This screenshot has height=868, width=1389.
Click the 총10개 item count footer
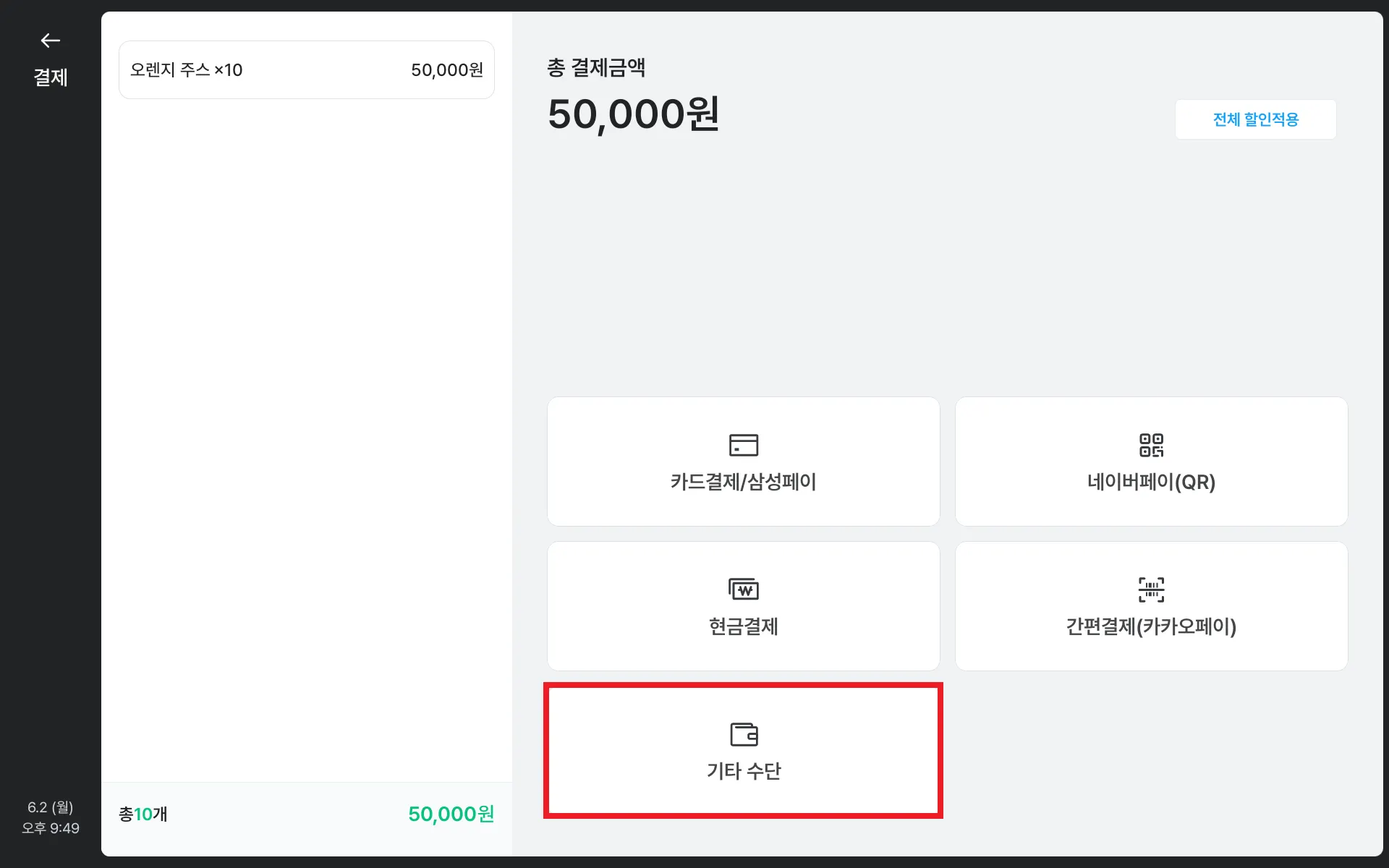tap(143, 814)
